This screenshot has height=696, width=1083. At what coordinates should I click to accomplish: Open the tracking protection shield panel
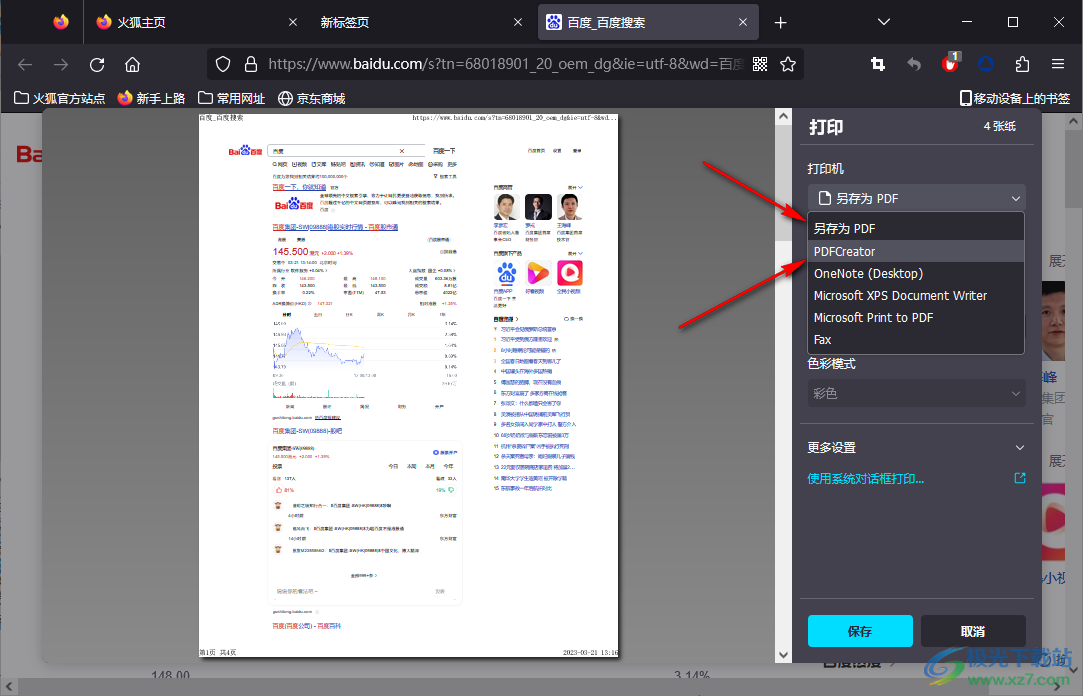point(222,64)
